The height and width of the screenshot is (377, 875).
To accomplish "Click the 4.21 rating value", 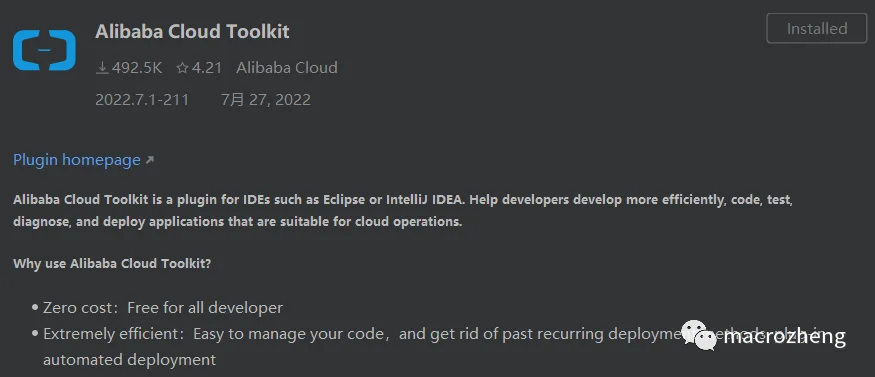I will click(206, 68).
